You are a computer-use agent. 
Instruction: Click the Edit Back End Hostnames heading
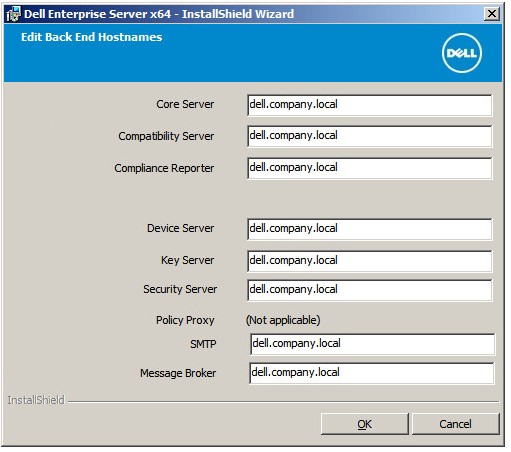(92, 37)
